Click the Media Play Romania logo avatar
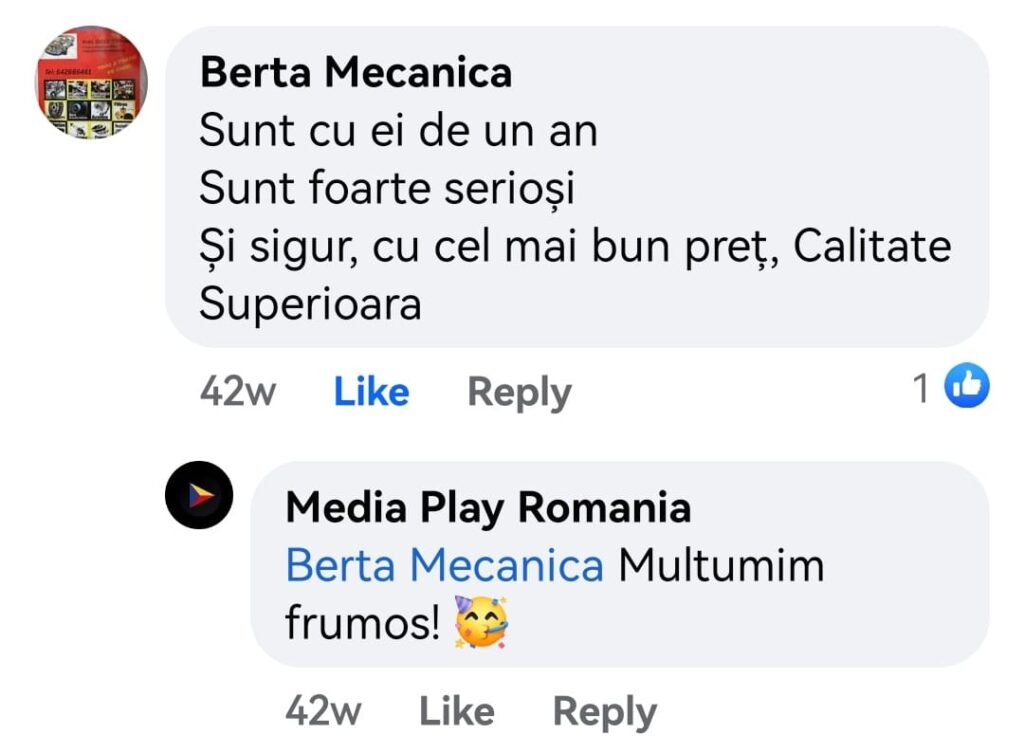The width and height of the screenshot is (1024, 753). point(199,495)
